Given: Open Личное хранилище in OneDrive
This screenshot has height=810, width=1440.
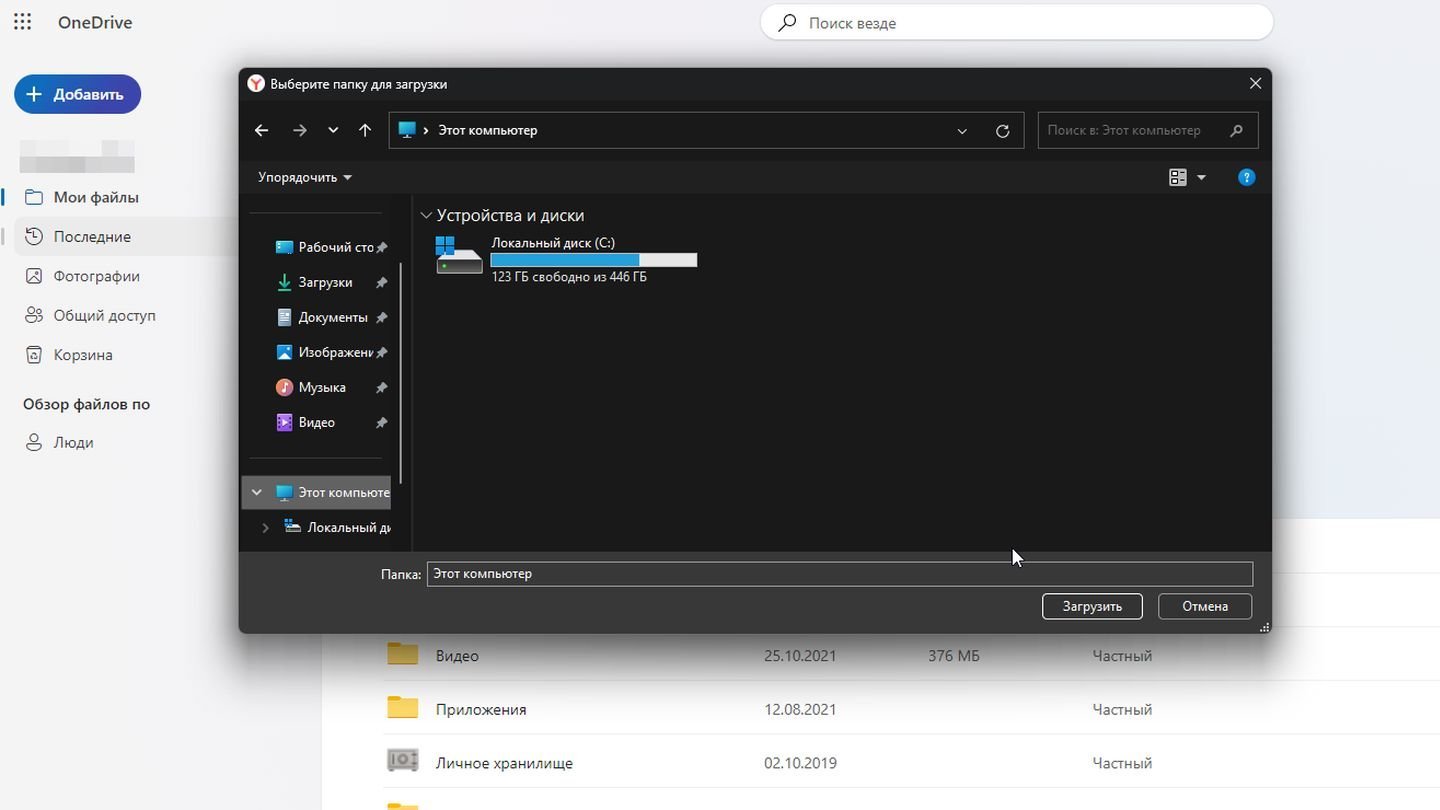Looking at the screenshot, I should click(504, 763).
